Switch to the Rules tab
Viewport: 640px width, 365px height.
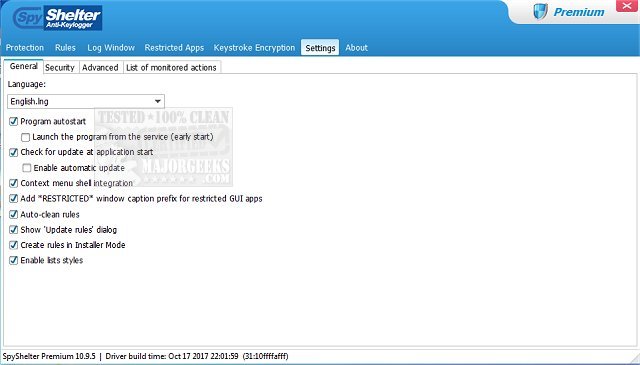[65, 48]
